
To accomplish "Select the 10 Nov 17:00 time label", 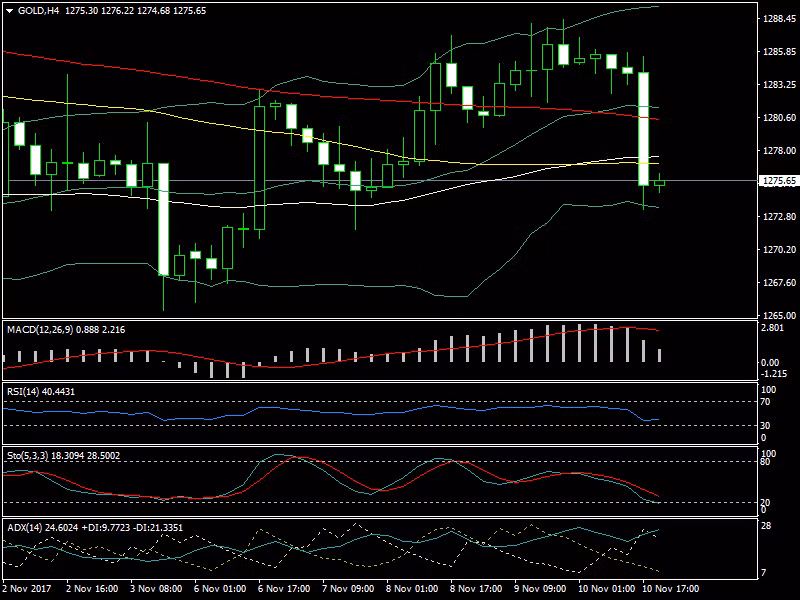I will pos(672,590).
